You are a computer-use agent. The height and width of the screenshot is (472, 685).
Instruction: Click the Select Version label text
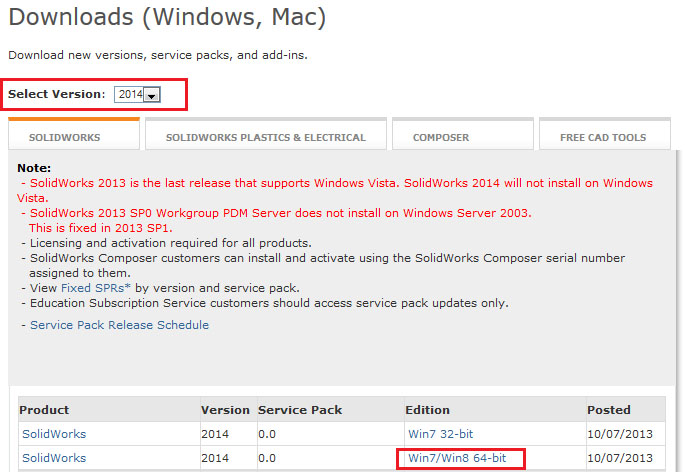(x=56, y=94)
